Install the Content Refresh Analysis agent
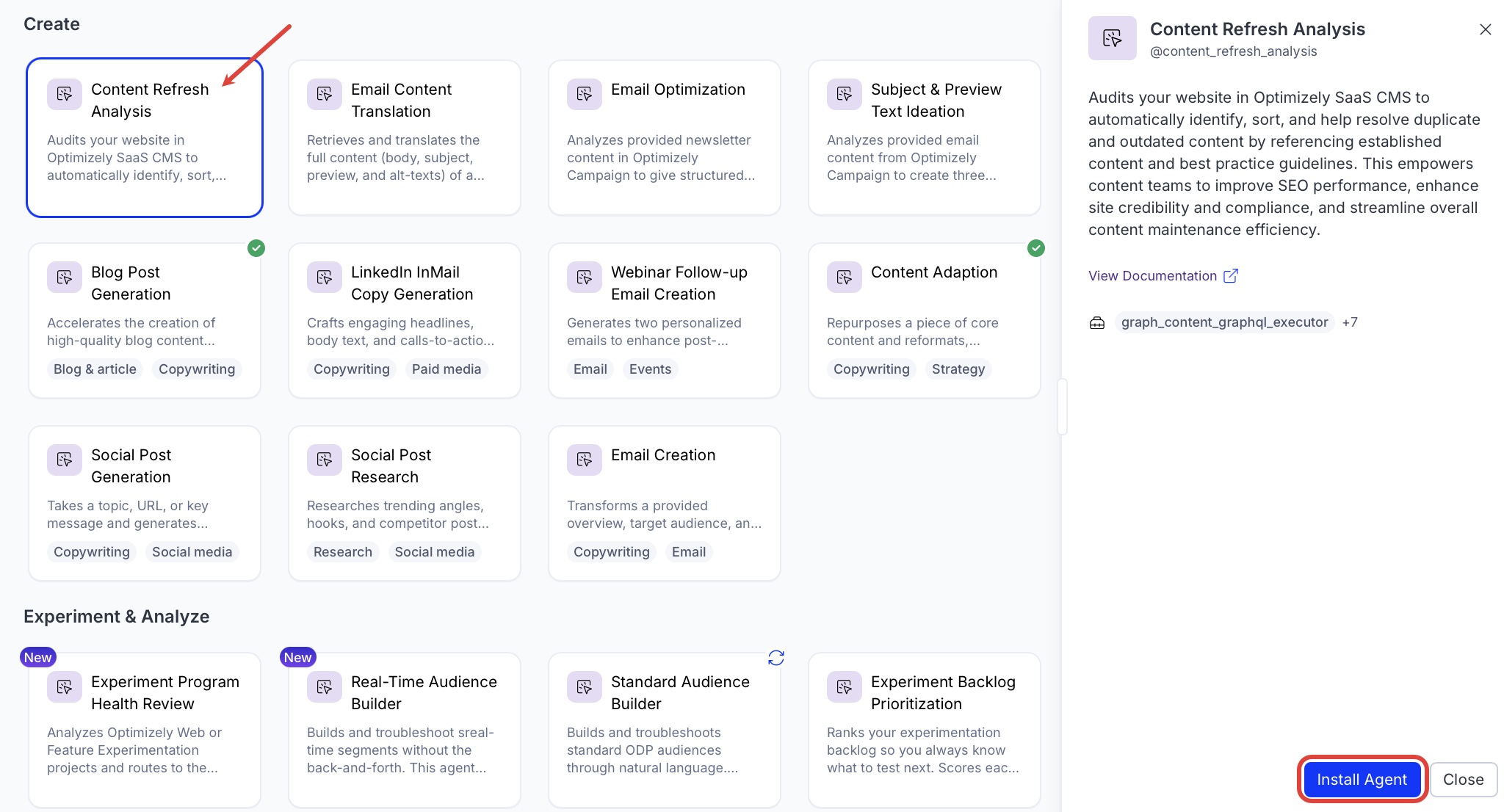 (x=1362, y=779)
